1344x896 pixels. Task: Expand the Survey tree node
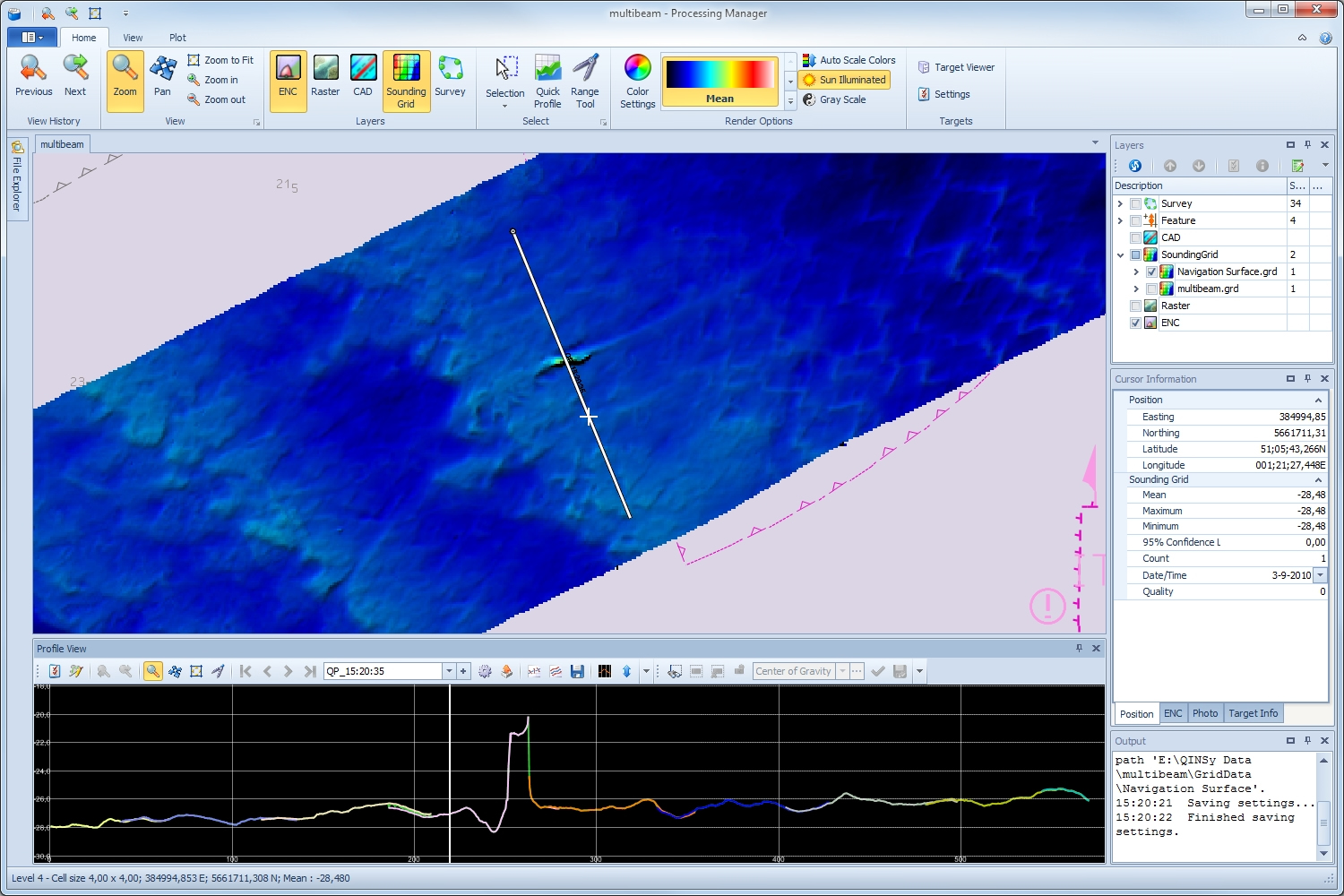1120,203
